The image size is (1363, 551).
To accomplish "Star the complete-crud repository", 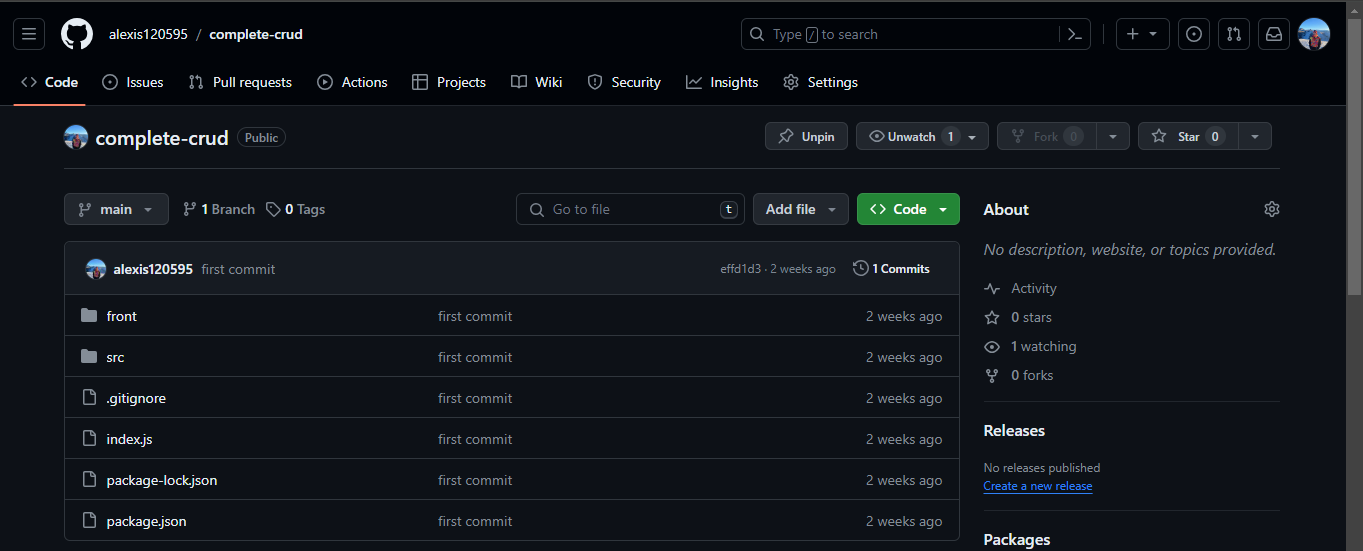I will click(x=1188, y=136).
